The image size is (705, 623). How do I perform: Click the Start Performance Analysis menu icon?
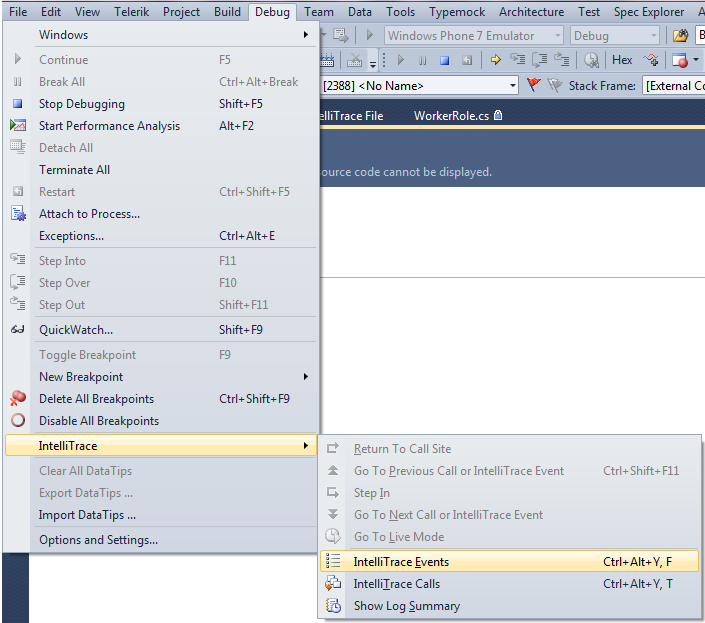pos(18,125)
